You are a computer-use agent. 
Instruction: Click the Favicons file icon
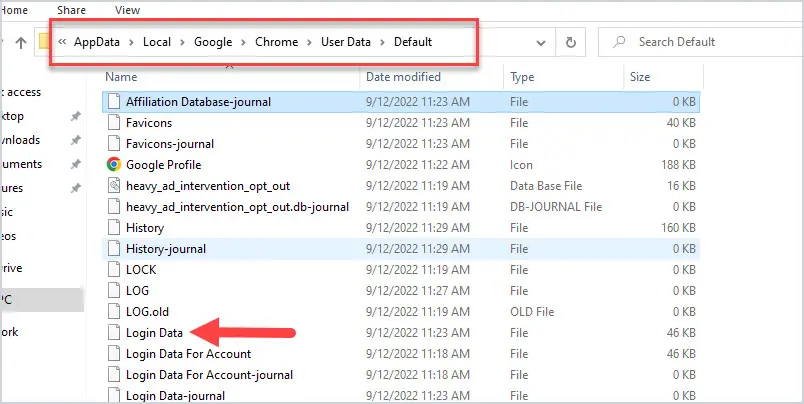click(114, 123)
